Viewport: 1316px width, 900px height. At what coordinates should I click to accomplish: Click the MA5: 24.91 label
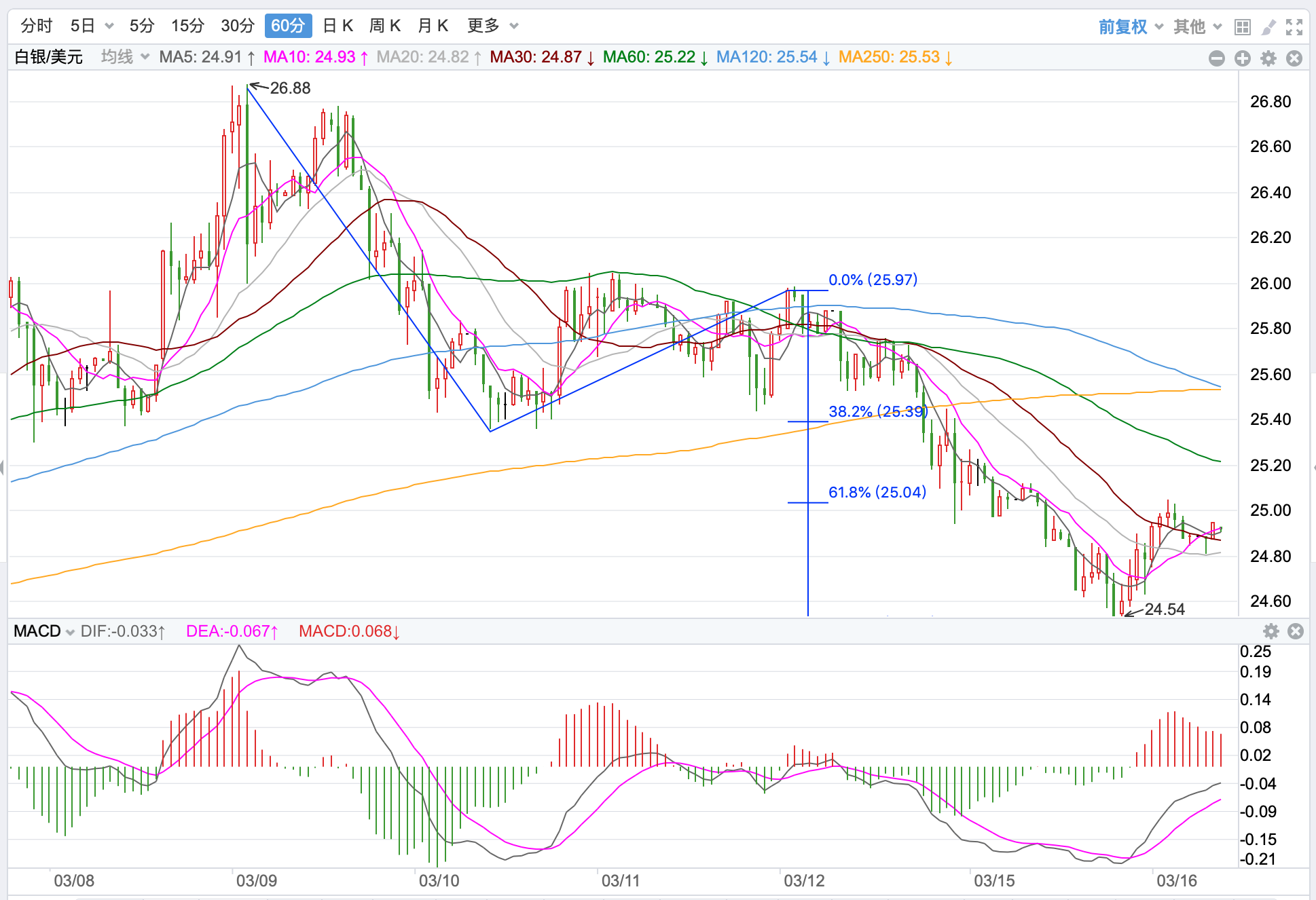pos(207,57)
